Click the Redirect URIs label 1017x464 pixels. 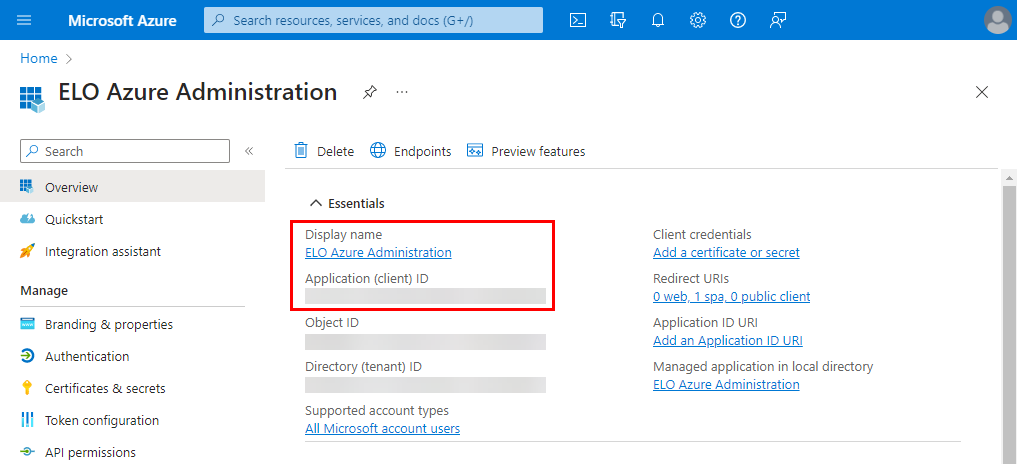click(x=691, y=278)
